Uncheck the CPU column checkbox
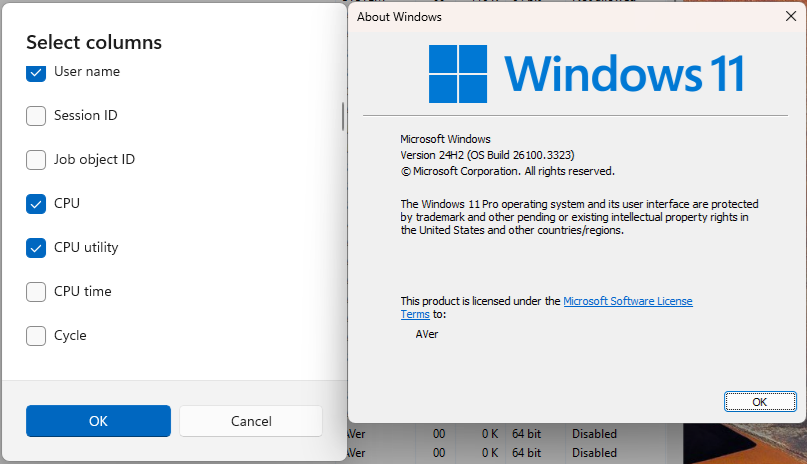Viewport: 807px width, 464px height. [x=36, y=204]
